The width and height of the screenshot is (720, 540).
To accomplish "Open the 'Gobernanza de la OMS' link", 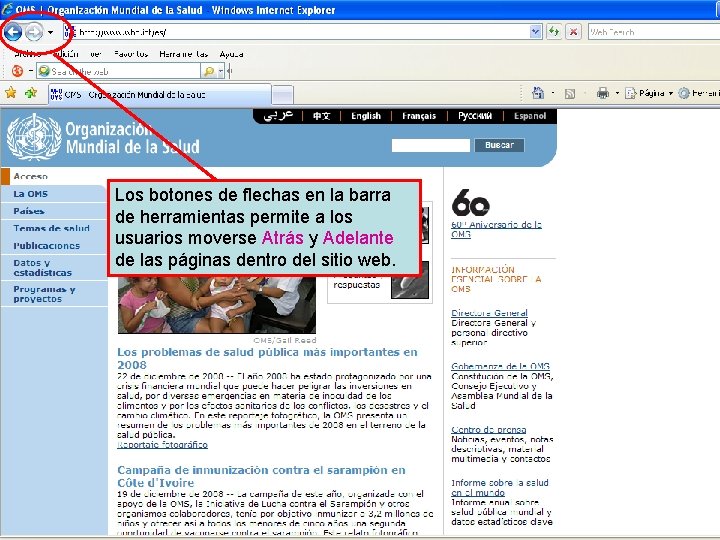I will 501,366.
